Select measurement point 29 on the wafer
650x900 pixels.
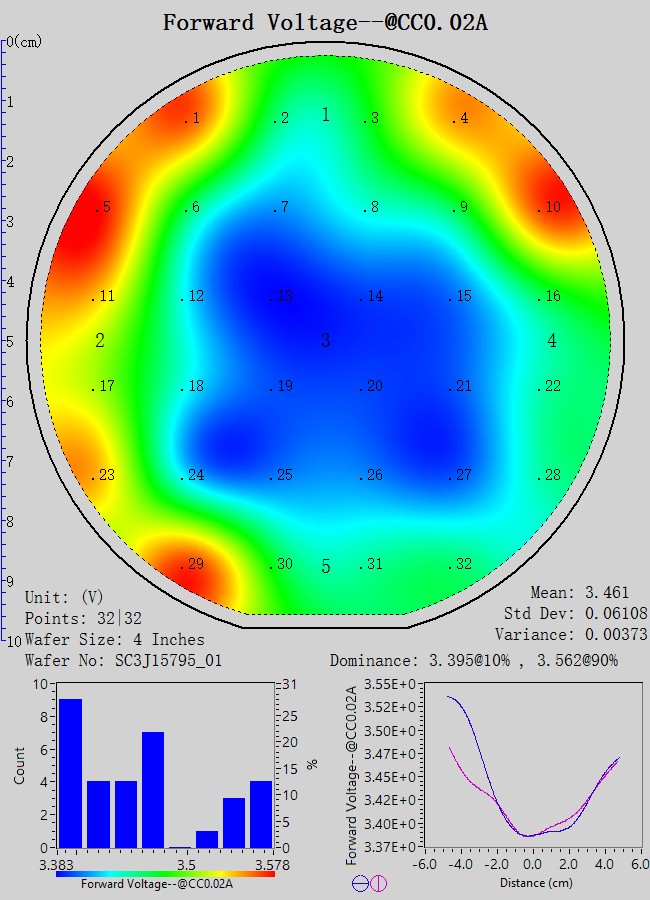[x=191, y=565]
